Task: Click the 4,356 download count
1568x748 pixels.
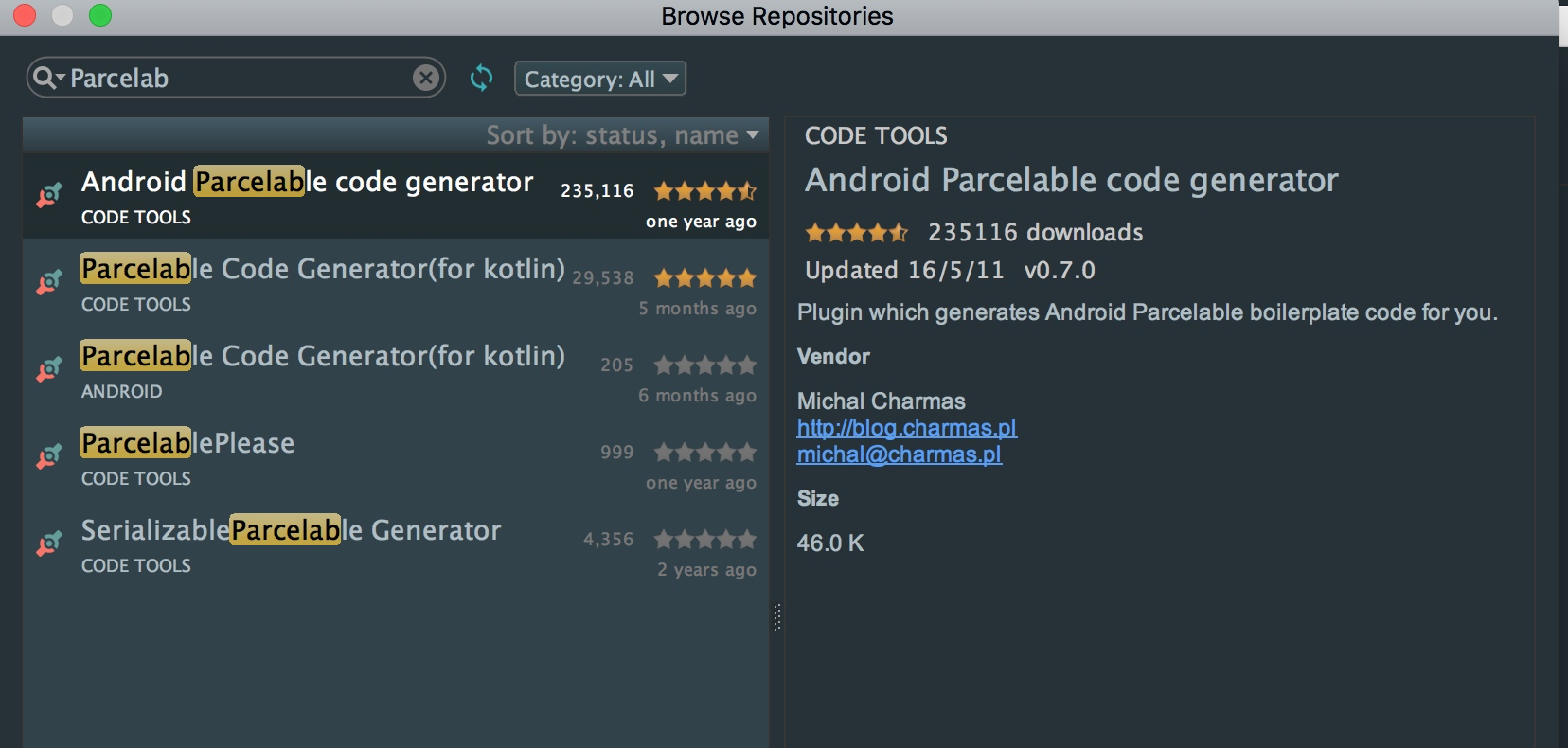Action: [x=609, y=540]
